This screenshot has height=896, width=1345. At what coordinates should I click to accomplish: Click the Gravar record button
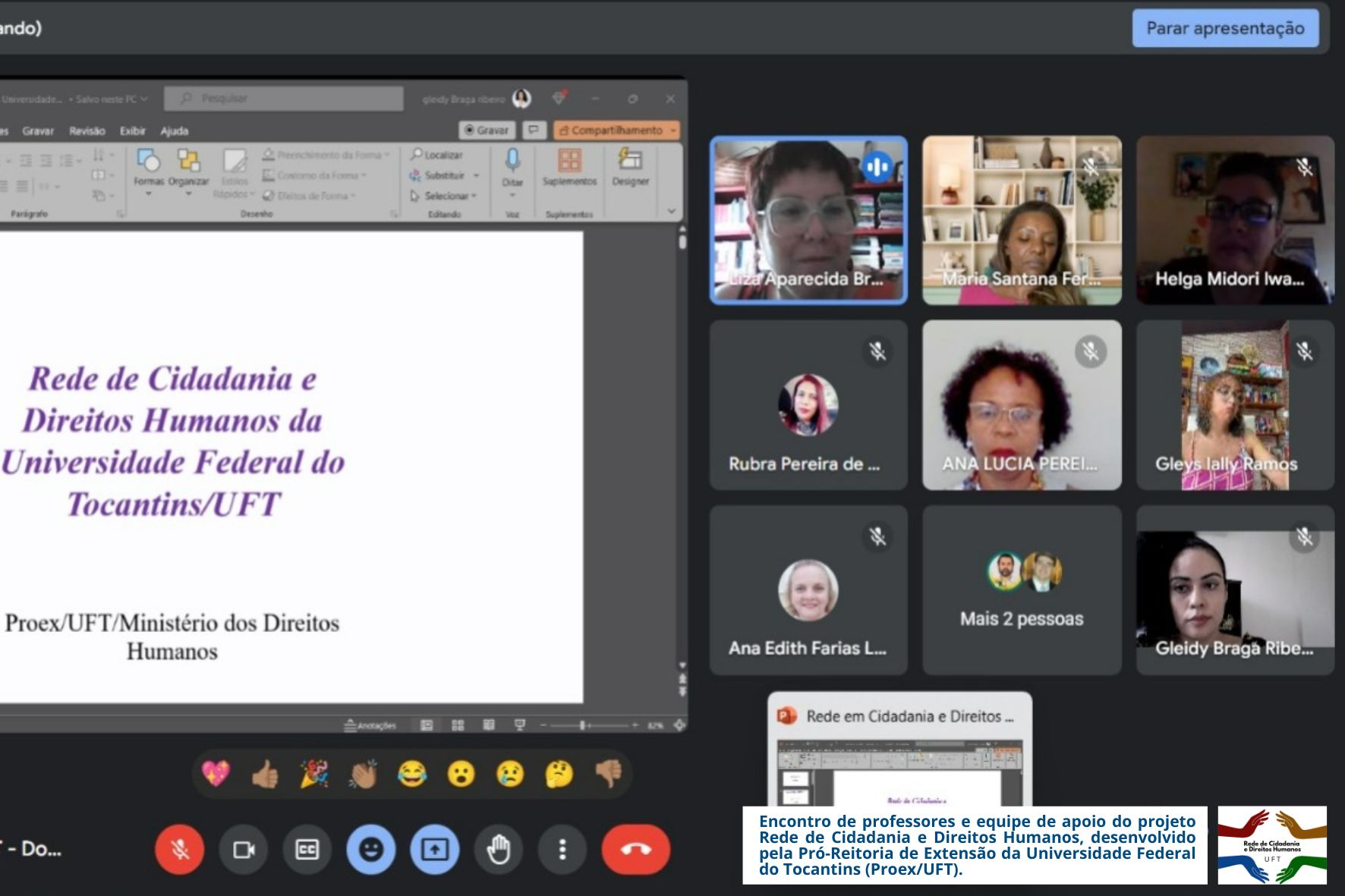[x=487, y=130]
